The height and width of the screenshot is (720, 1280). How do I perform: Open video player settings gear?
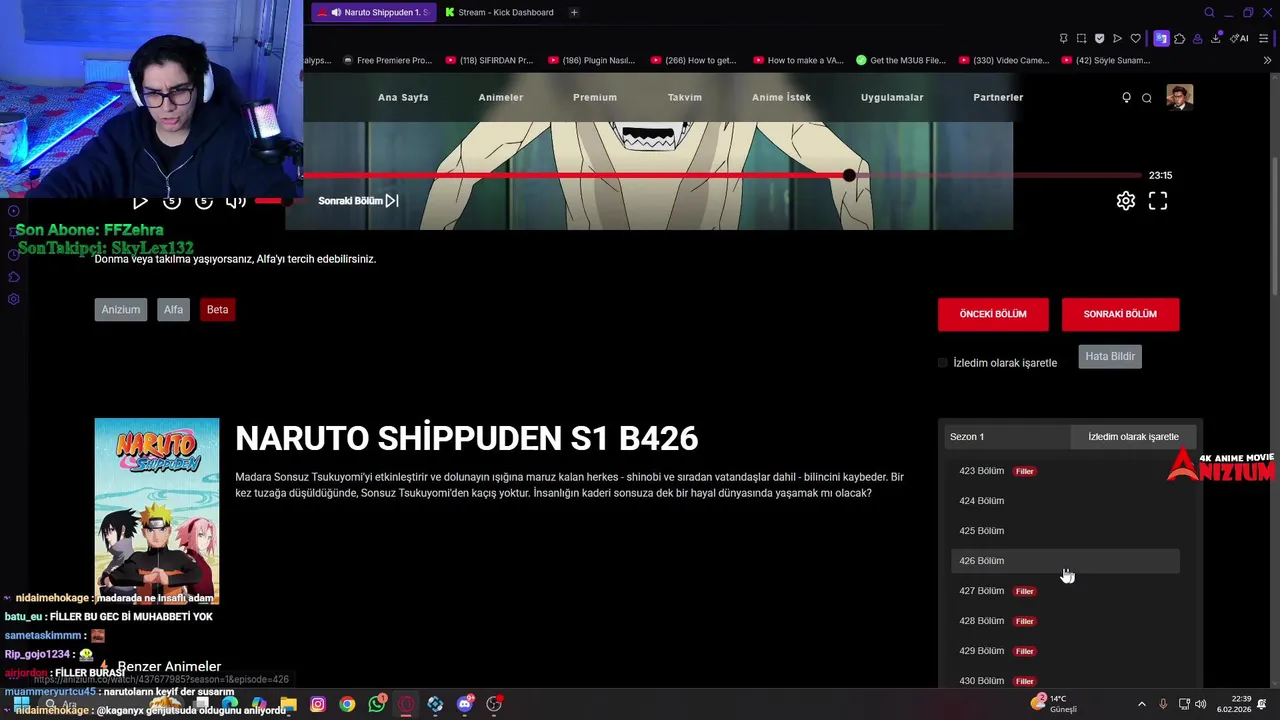tap(1126, 201)
